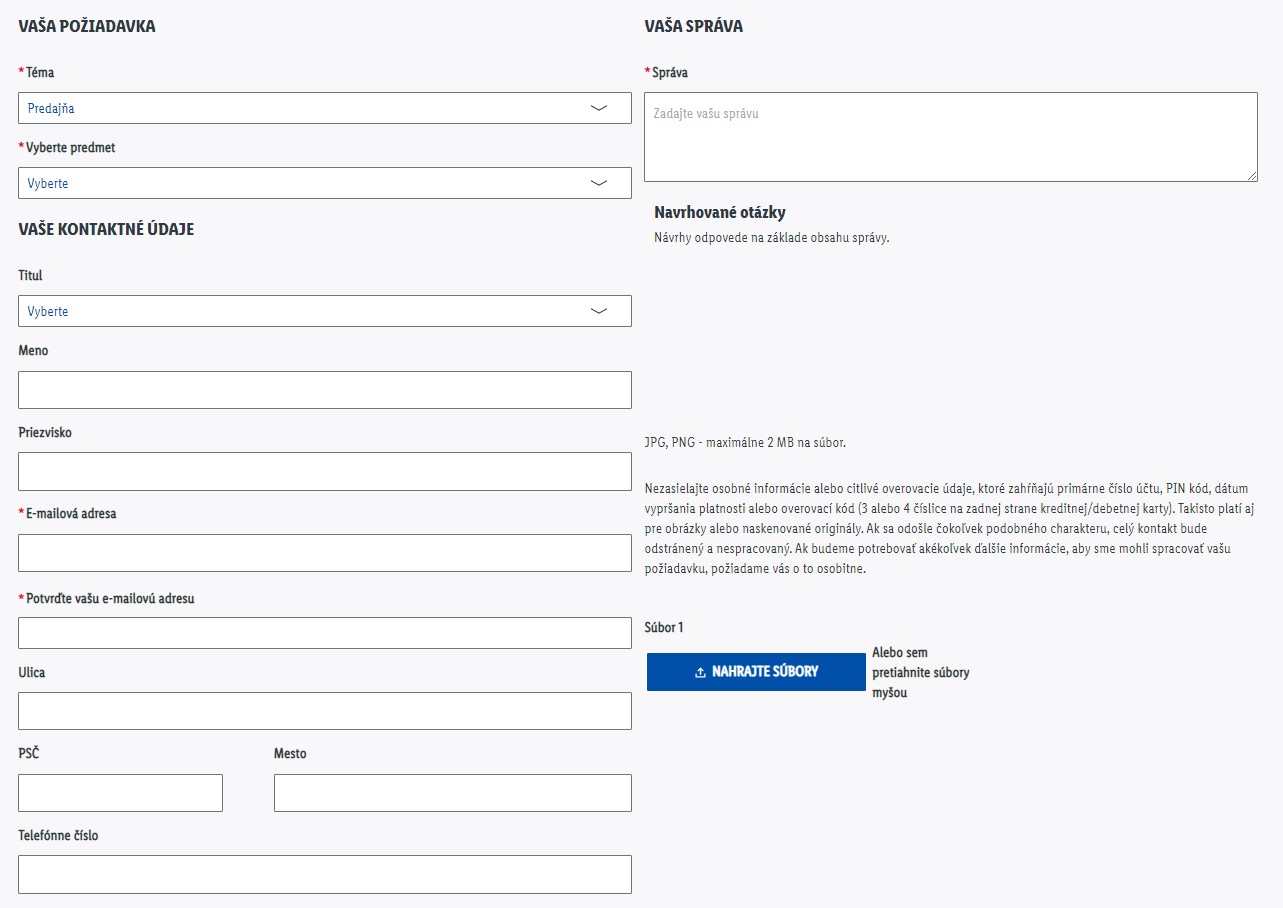
Task: Click into the Správa message textarea
Action: coord(951,137)
